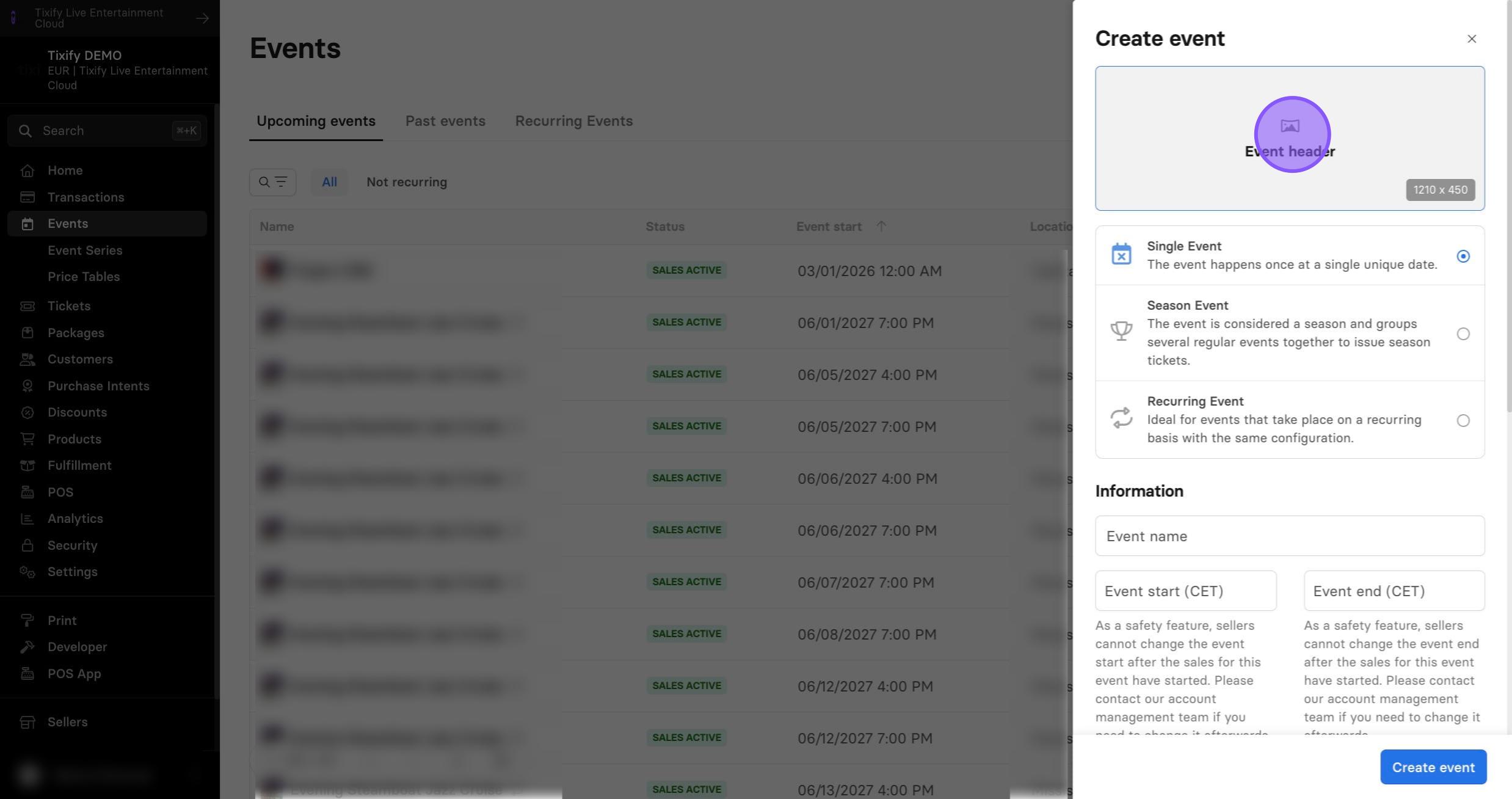Click the POS register icon

27,492
